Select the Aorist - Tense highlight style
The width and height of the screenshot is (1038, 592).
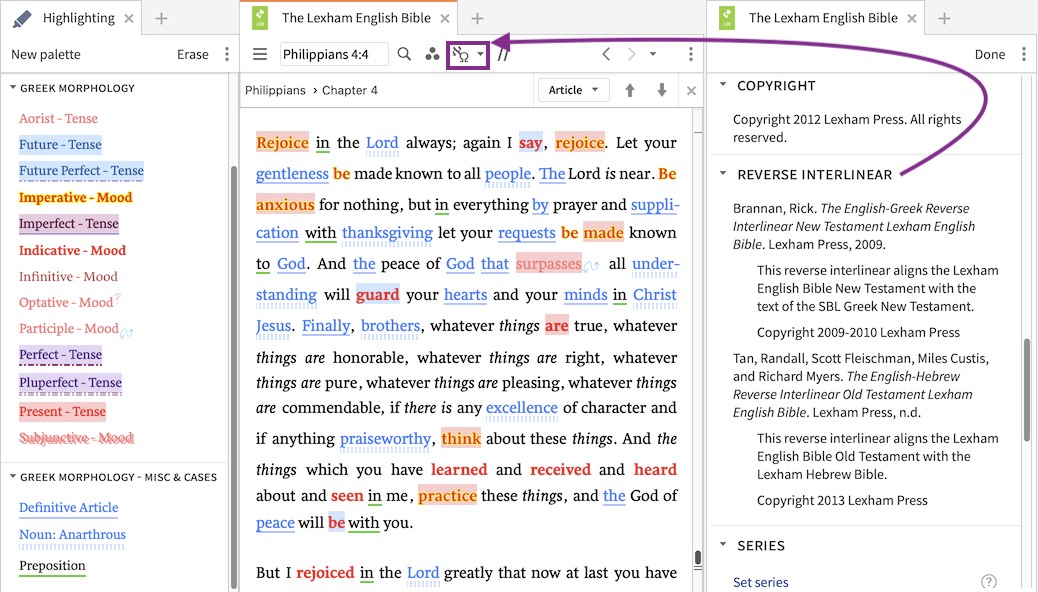58,119
